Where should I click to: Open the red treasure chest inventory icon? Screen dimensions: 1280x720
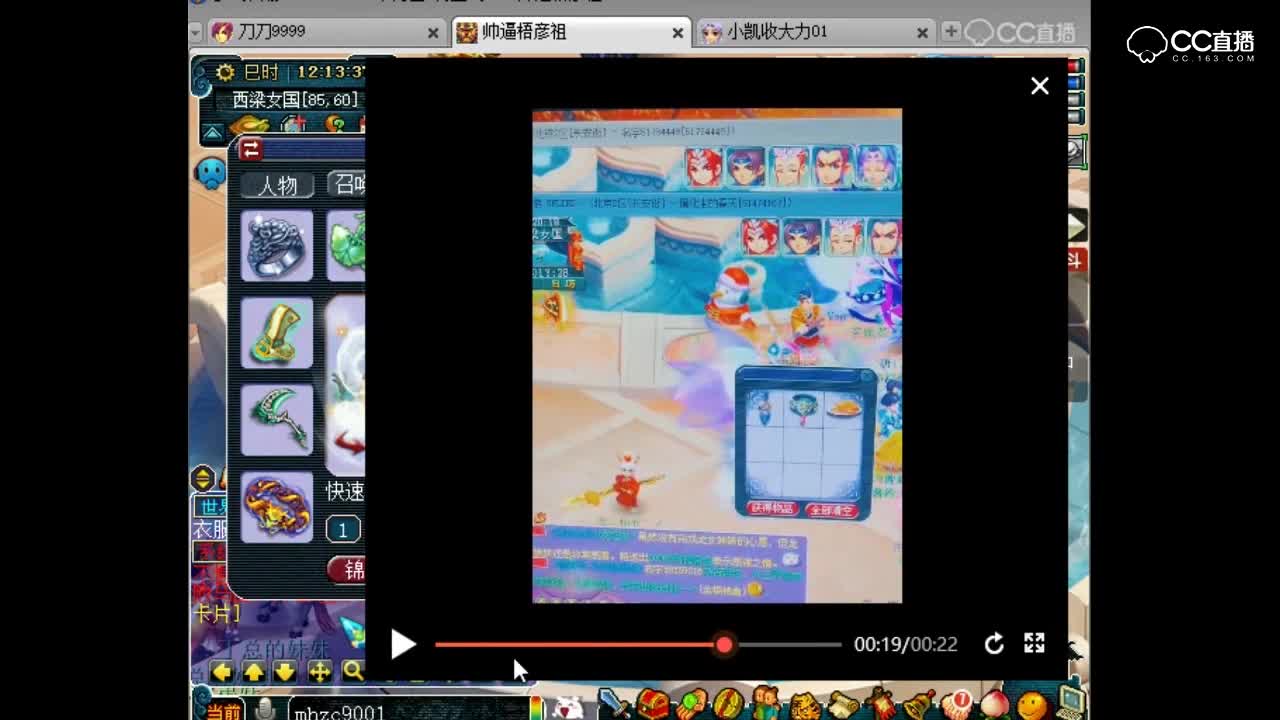click(653, 704)
